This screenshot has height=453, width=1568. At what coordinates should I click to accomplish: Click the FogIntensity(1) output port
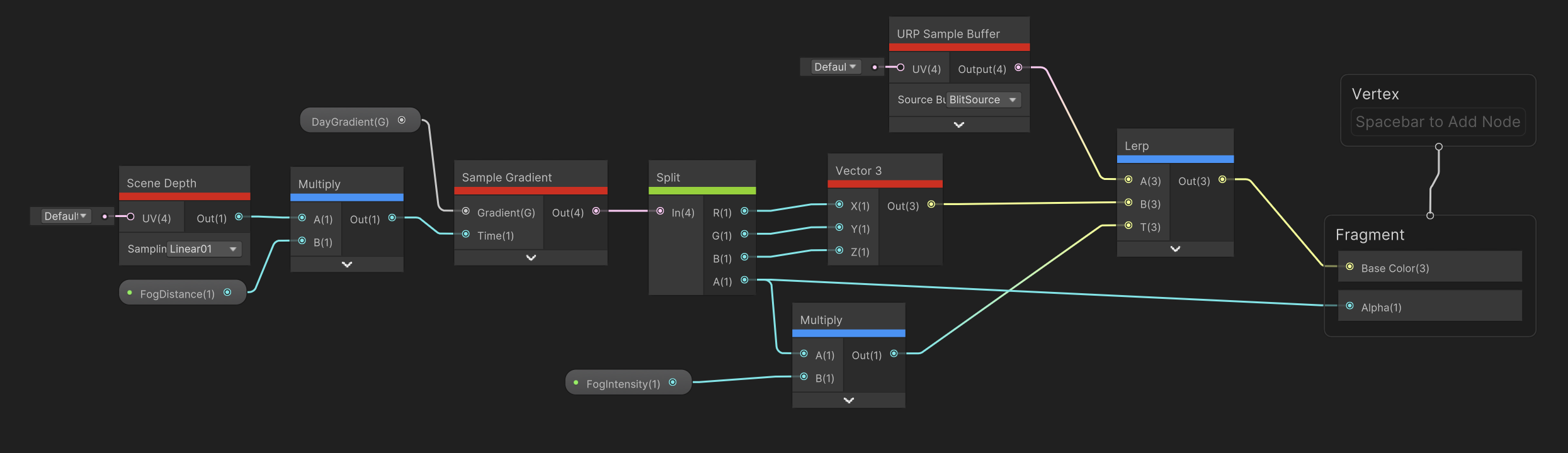pyautogui.click(x=673, y=383)
